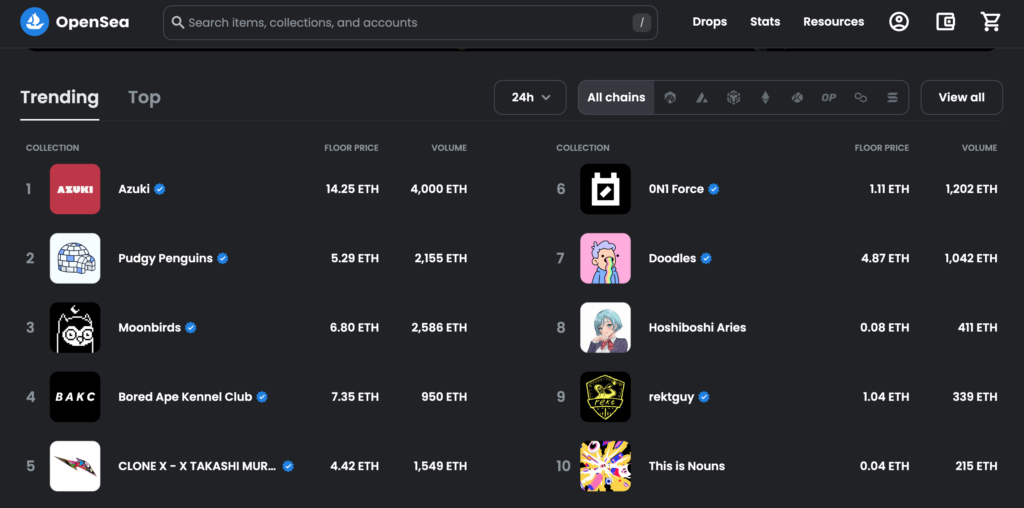Open the Resources menu

[x=833, y=22]
